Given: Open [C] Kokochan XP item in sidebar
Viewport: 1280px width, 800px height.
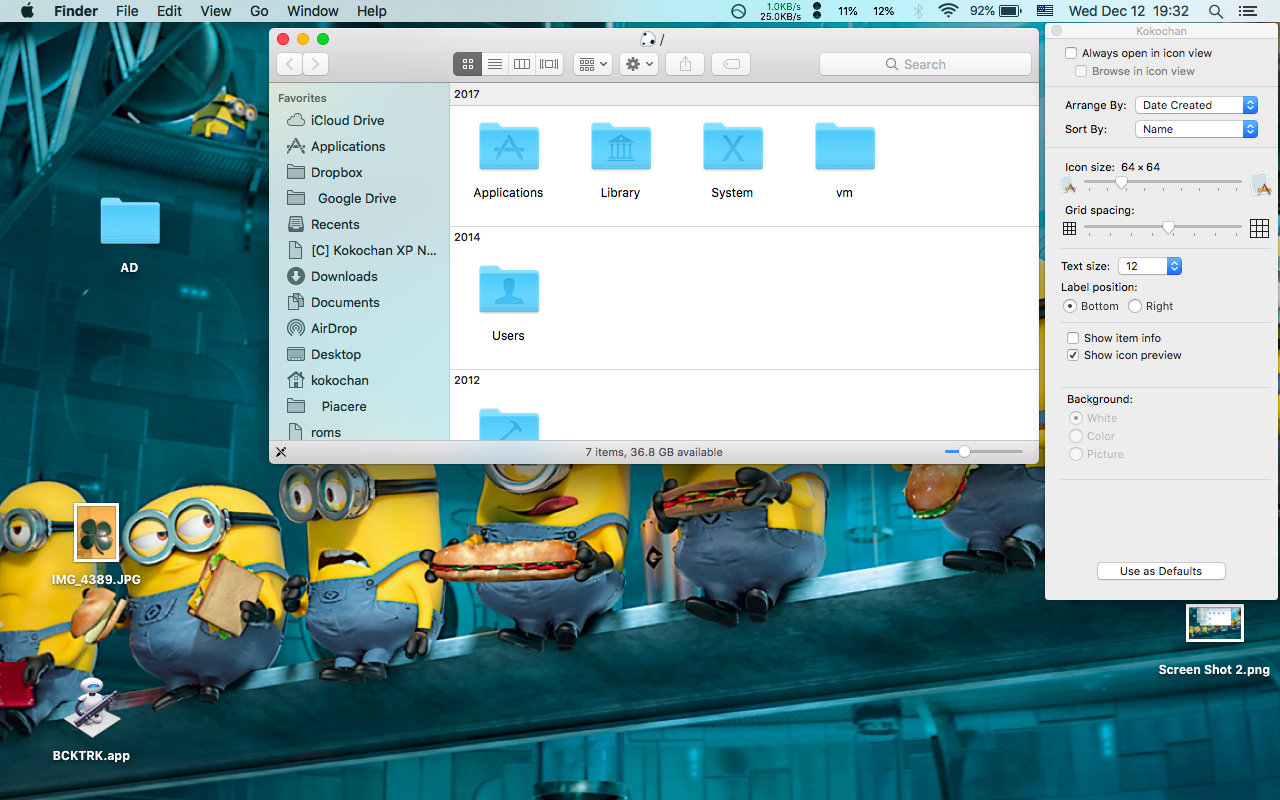Looking at the screenshot, I should coord(360,250).
